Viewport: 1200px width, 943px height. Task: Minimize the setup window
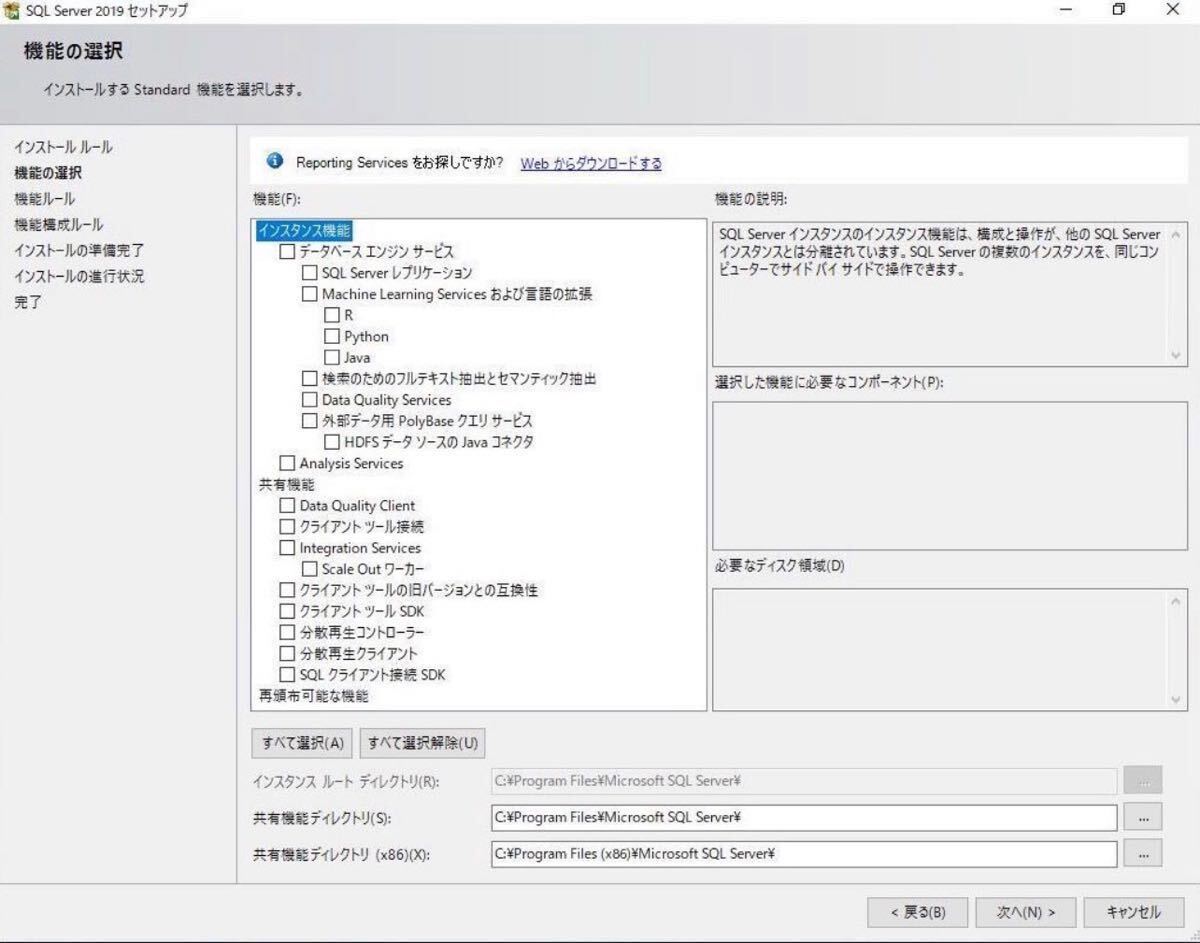(x=1066, y=11)
